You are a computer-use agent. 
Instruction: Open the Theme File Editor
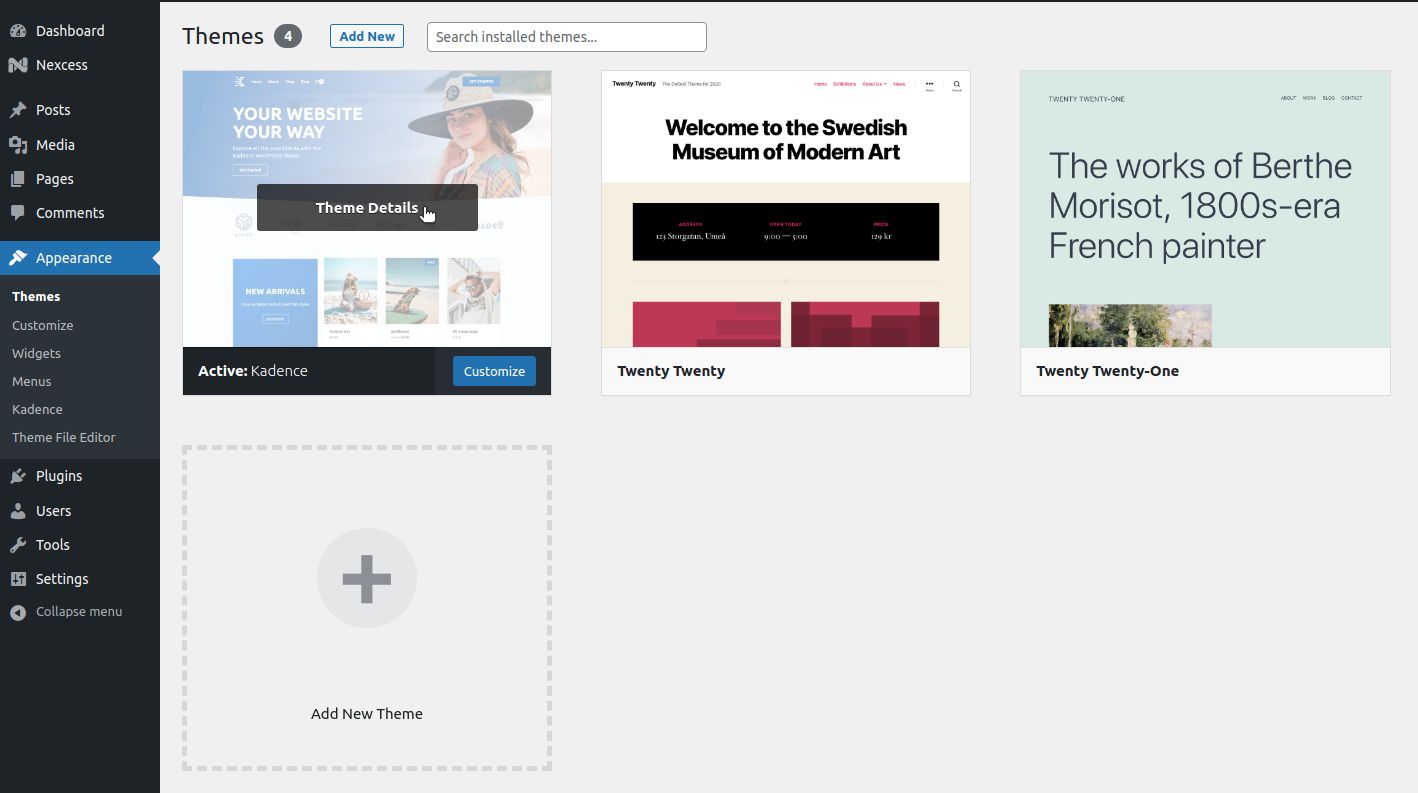(x=65, y=437)
